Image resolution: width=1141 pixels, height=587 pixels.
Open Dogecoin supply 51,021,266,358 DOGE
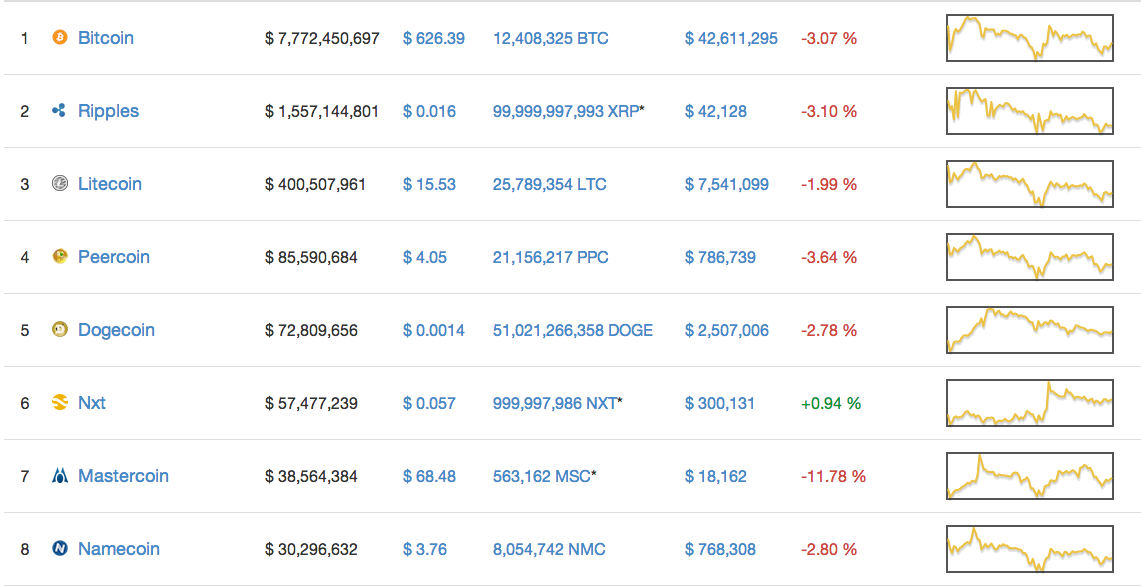pyautogui.click(x=573, y=330)
